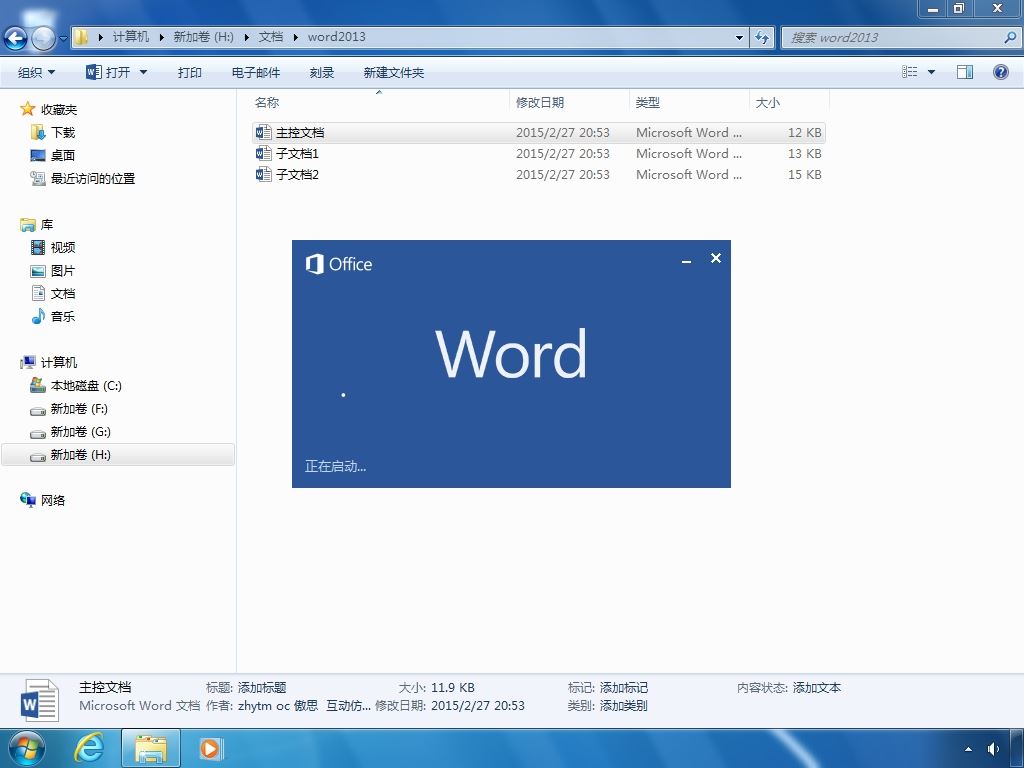Click the File Explorer taskbar icon
1024x768 pixels.
[x=151, y=748]
